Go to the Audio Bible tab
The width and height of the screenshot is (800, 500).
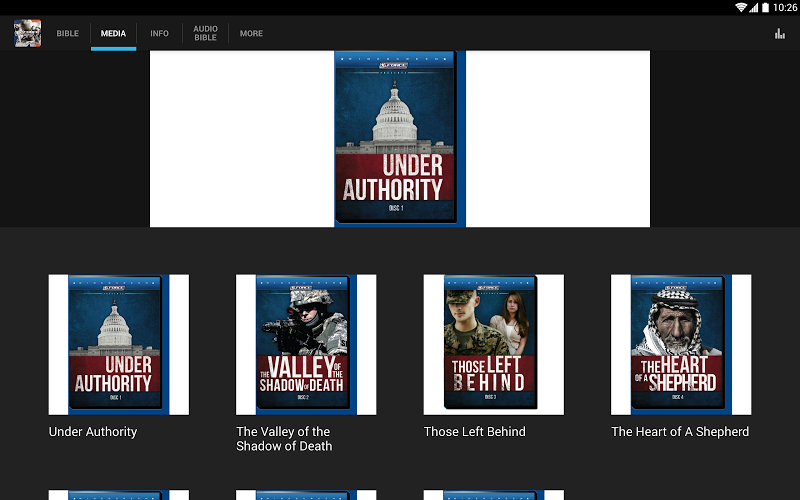(205, 34)
